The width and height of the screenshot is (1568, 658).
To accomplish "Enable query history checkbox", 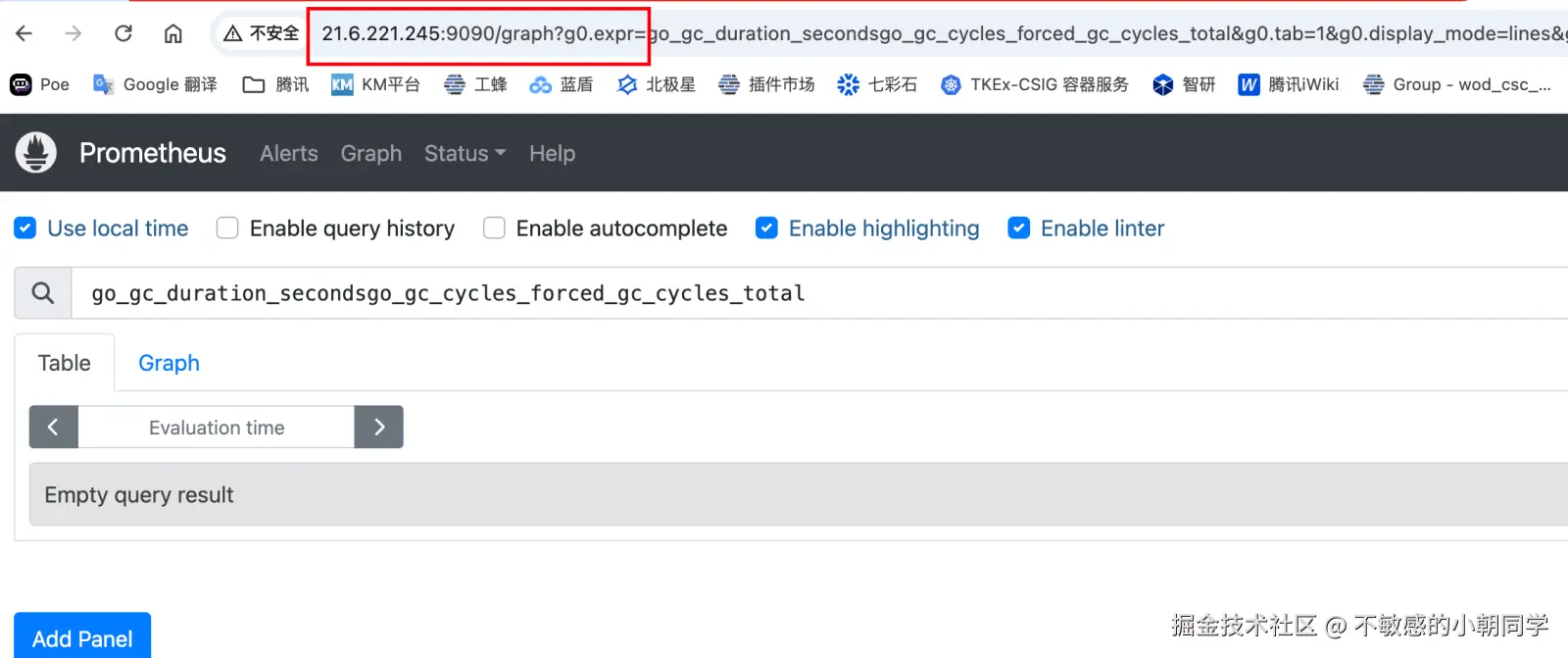I will click(227, 228).
